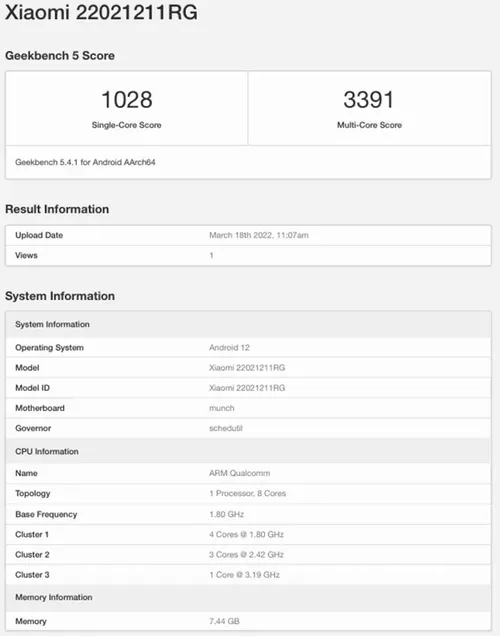The height and width of the screenshot is (636, 500).
Task: Click the Geekbench 5.4.1 for Android AArch64 text
Action: tap(85, 162)
